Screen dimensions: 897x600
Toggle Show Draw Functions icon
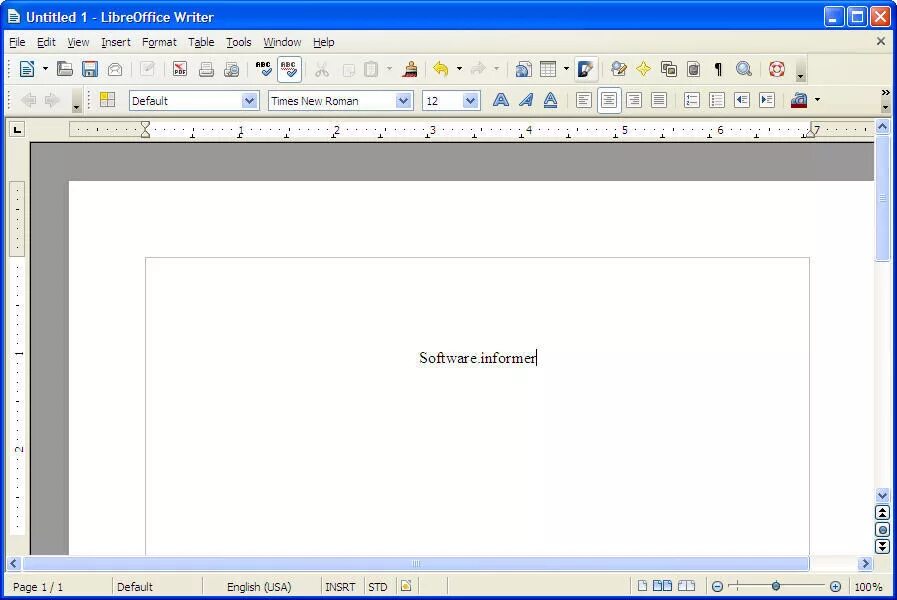tap(586, 69)
